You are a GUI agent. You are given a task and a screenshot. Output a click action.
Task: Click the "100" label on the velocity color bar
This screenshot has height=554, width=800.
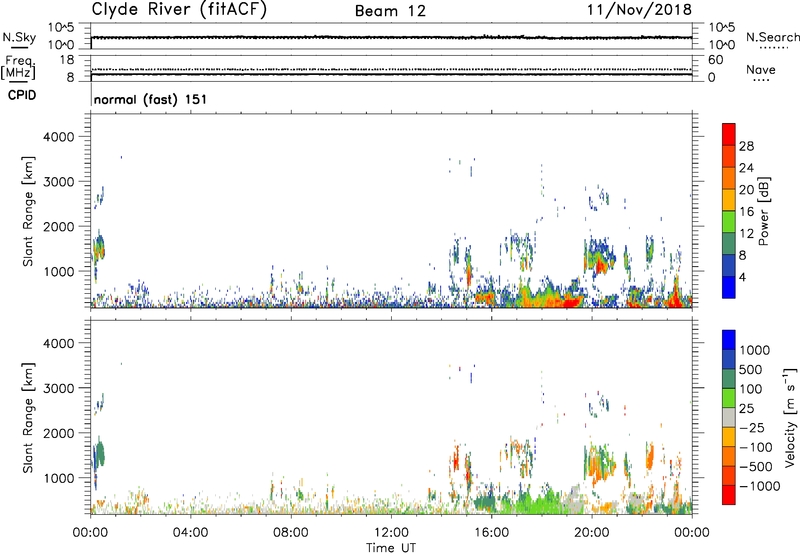(751, 389)
